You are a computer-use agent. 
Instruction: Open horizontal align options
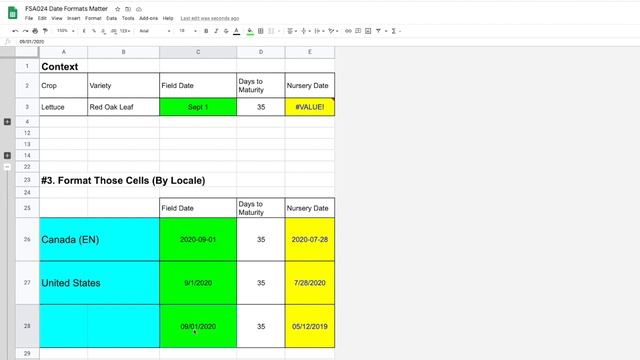point(292,31)
